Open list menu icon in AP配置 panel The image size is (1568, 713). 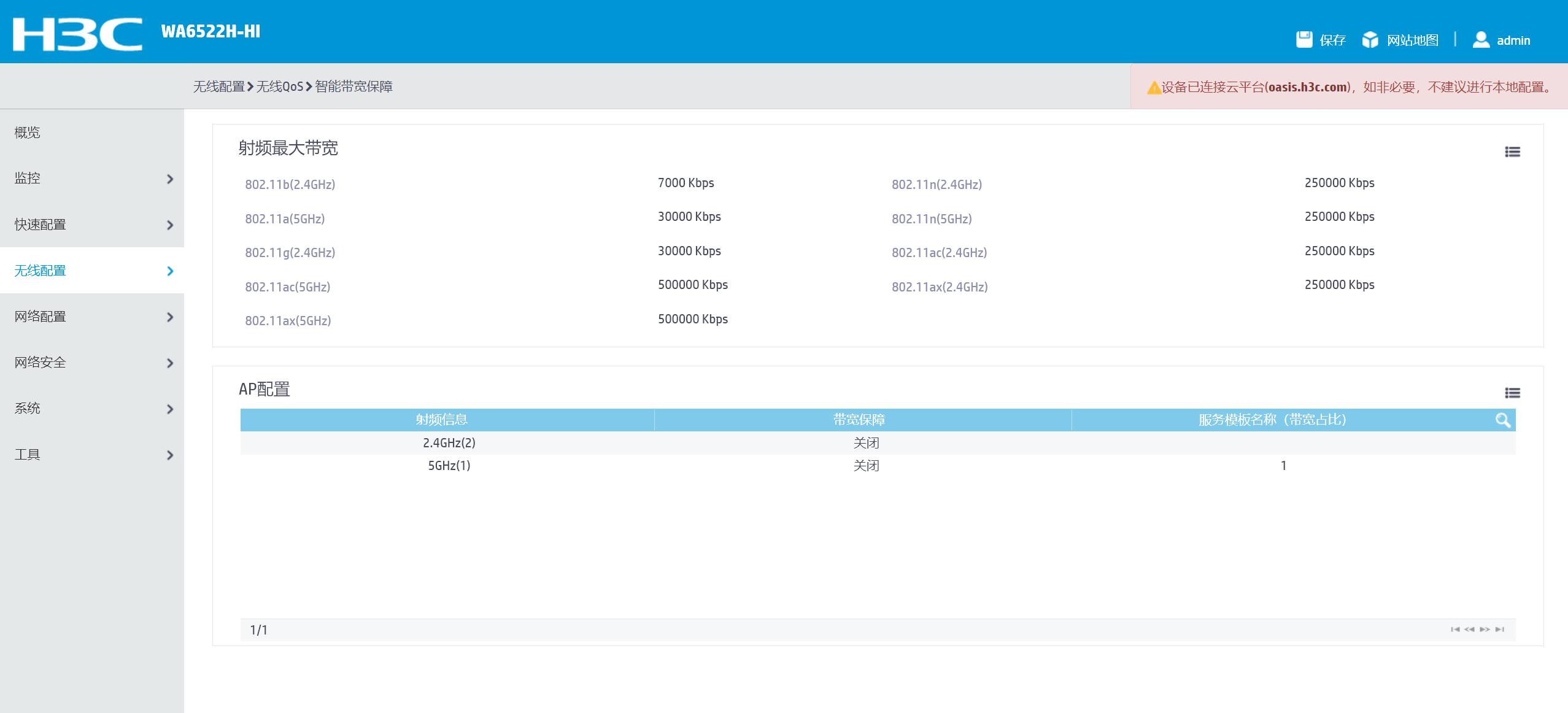point(1512,393)
